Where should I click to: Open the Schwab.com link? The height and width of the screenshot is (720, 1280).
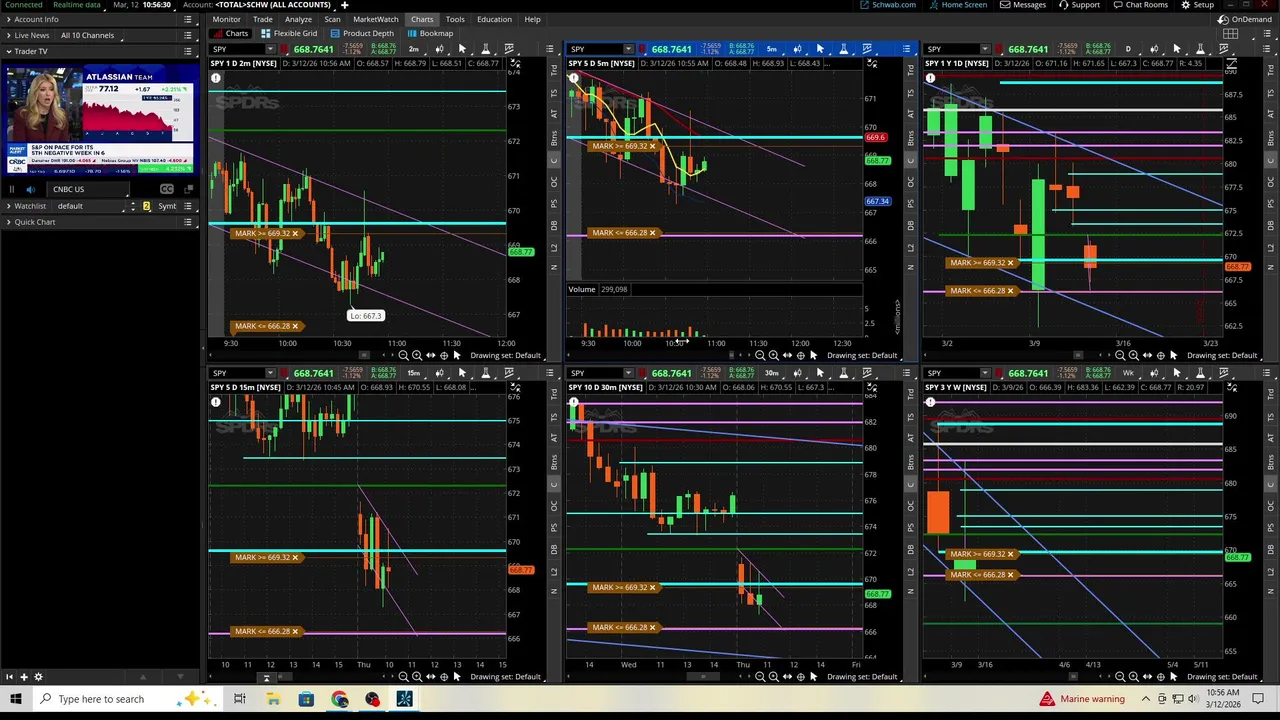pyautogui.click(x=888, y=5)
